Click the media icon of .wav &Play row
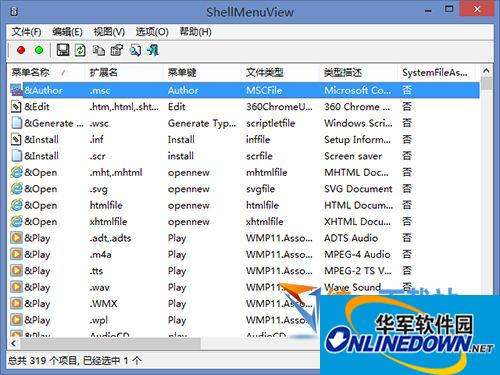Screen dimensions: 500x375 (16, 287)
